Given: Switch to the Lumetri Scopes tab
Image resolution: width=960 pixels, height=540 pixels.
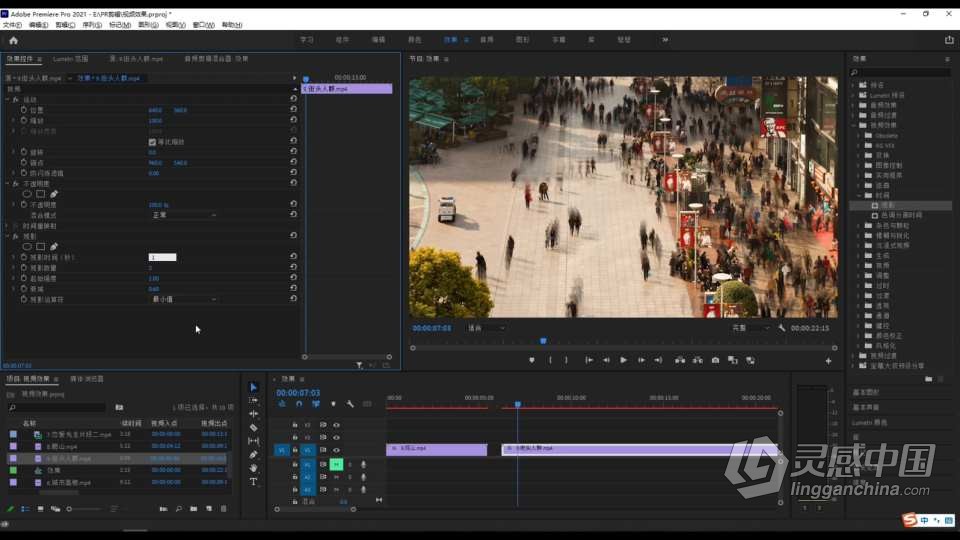Looking at the screenshot, I should point(70,59).
